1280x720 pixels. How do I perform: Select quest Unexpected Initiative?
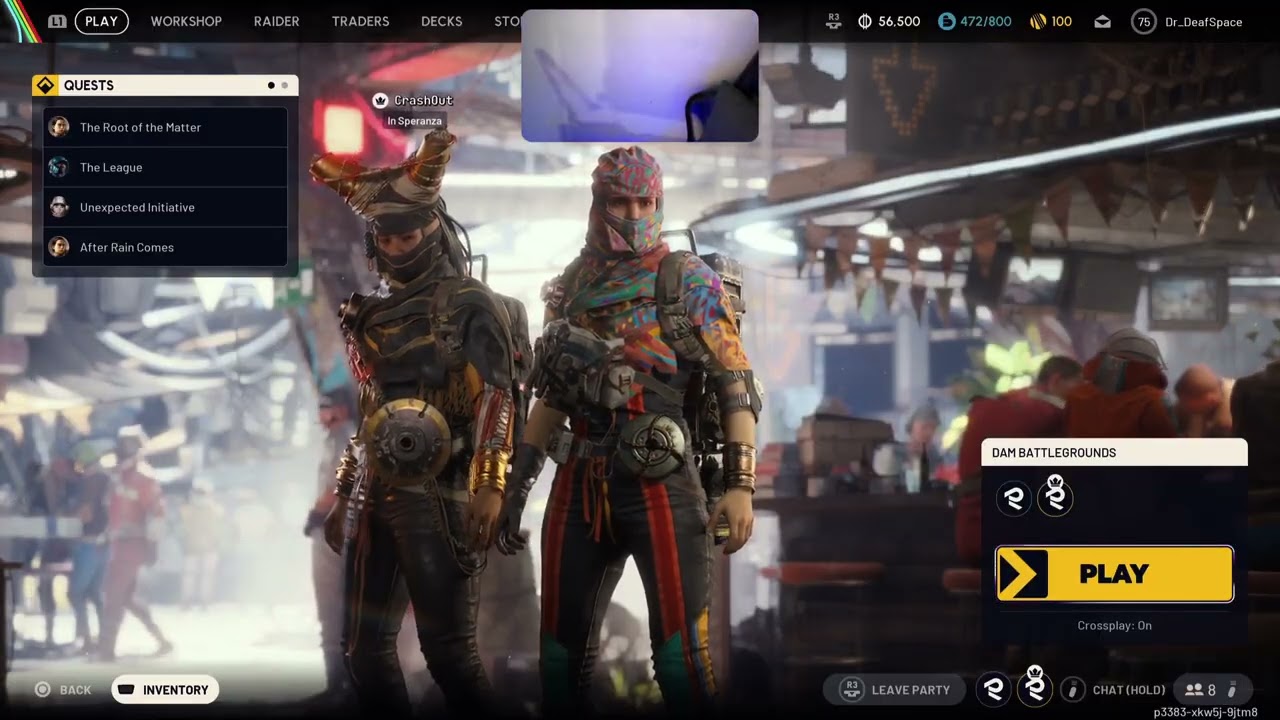tap(166, 207)
